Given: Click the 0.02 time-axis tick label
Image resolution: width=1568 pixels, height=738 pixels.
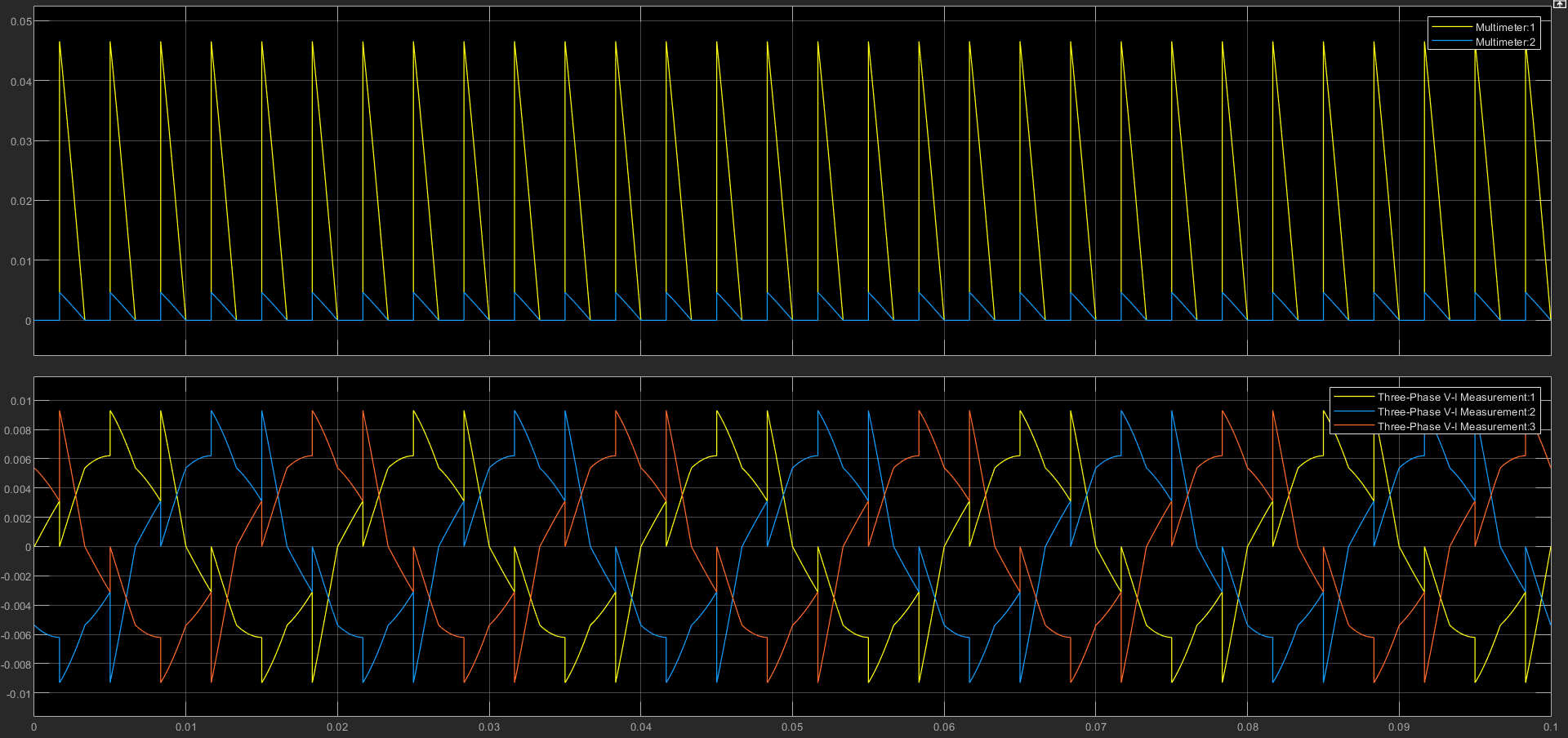Looking at the screenshot, I should (x=337, y=727).
